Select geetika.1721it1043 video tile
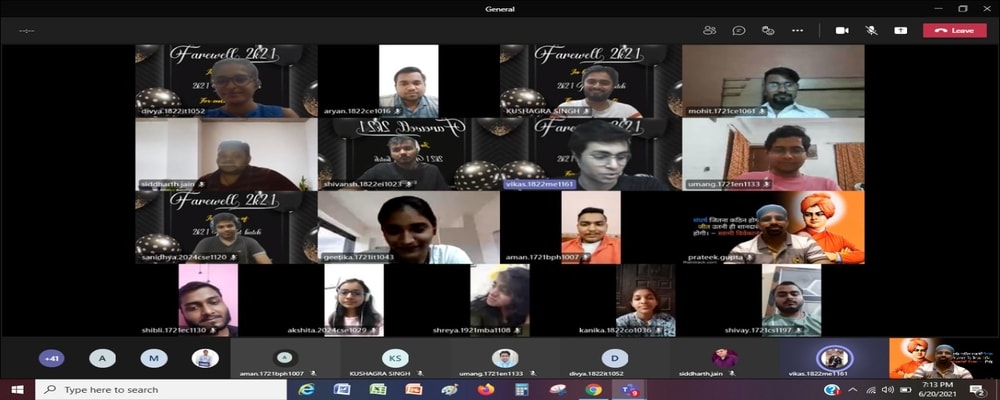 coord(408,228)
